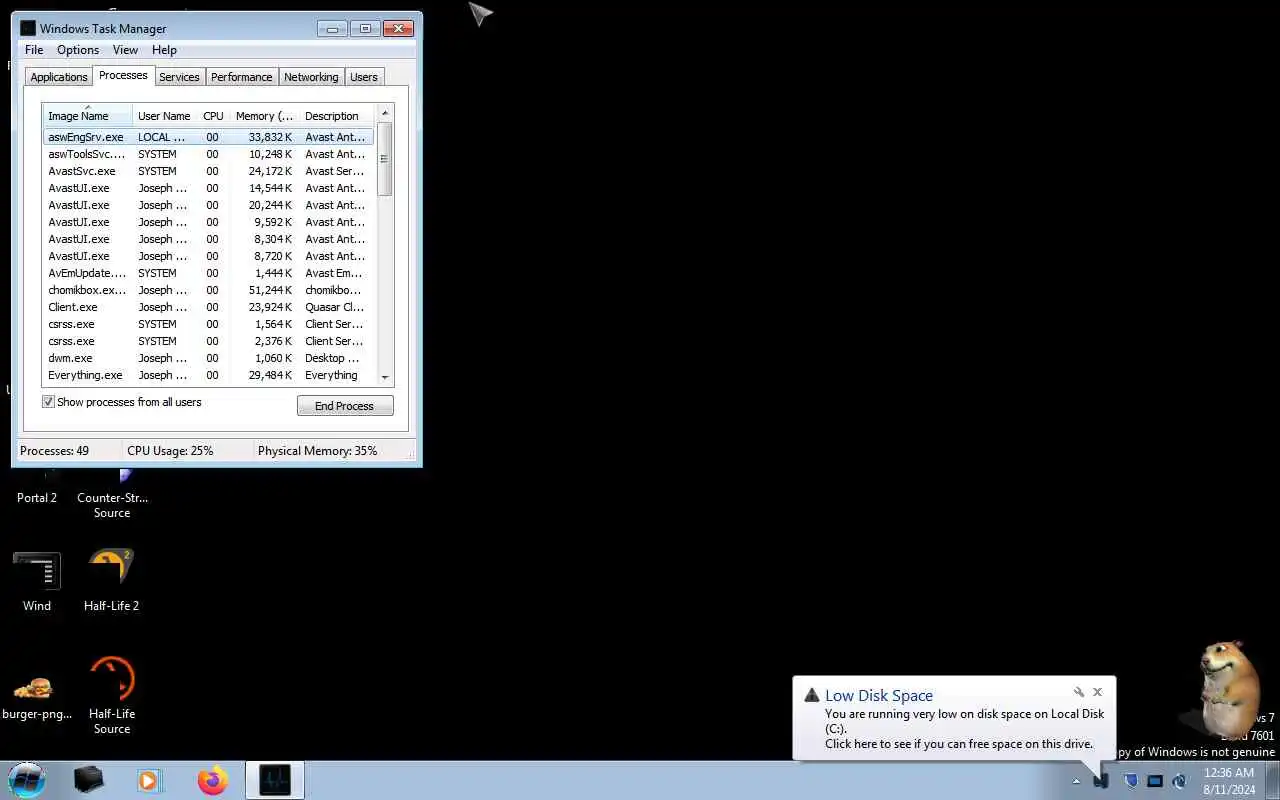Select the Client.exe Quasar process row
The image size is (1280, 800).
coord(208,307)
